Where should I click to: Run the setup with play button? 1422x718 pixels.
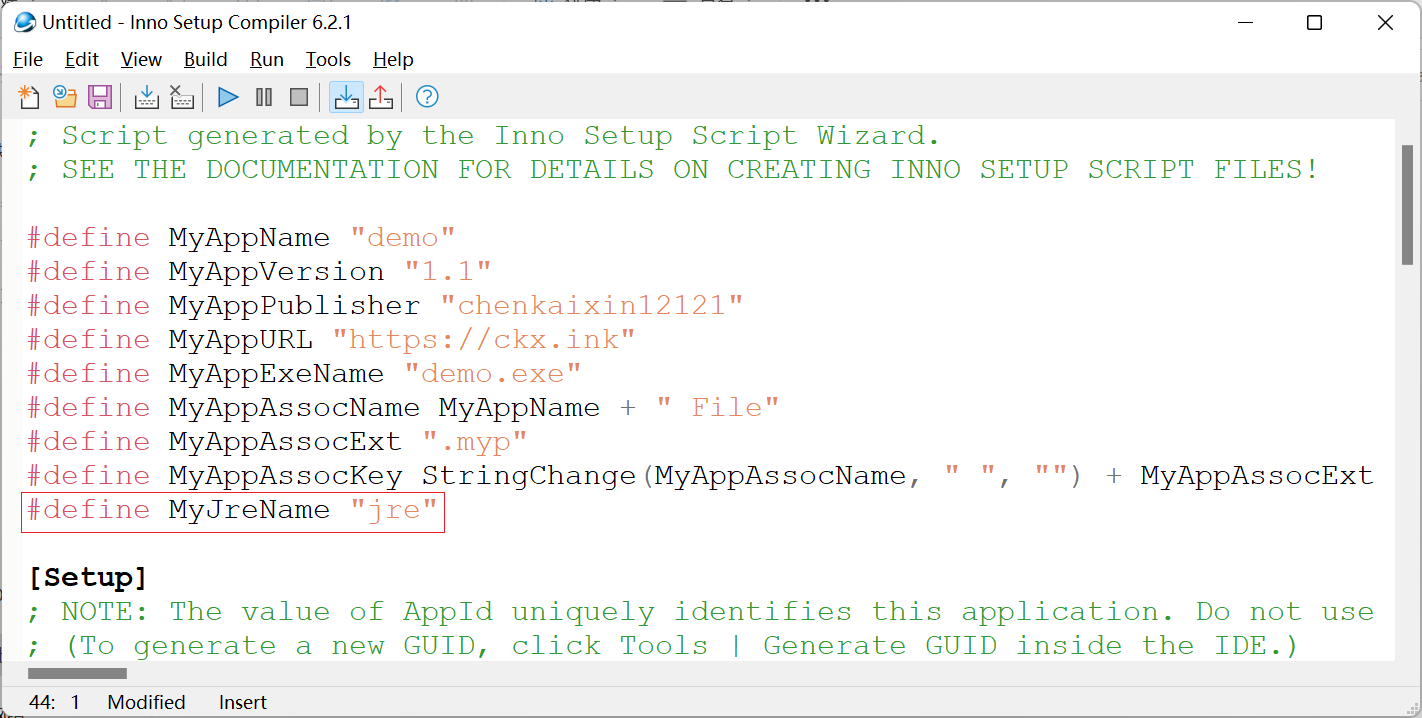tap(228, 97)
